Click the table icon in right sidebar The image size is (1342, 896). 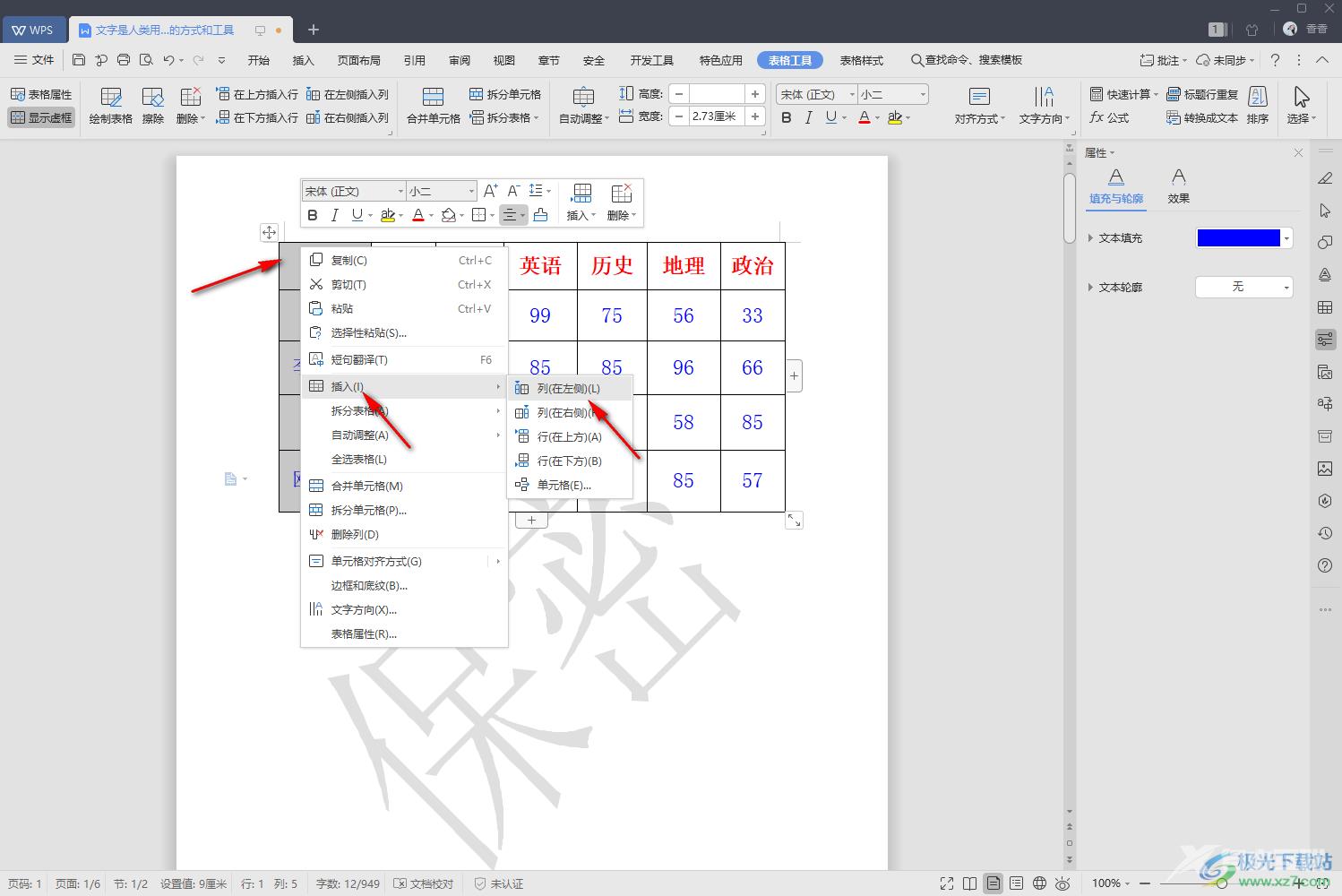pyautogui.click(x=1325, y=307)
